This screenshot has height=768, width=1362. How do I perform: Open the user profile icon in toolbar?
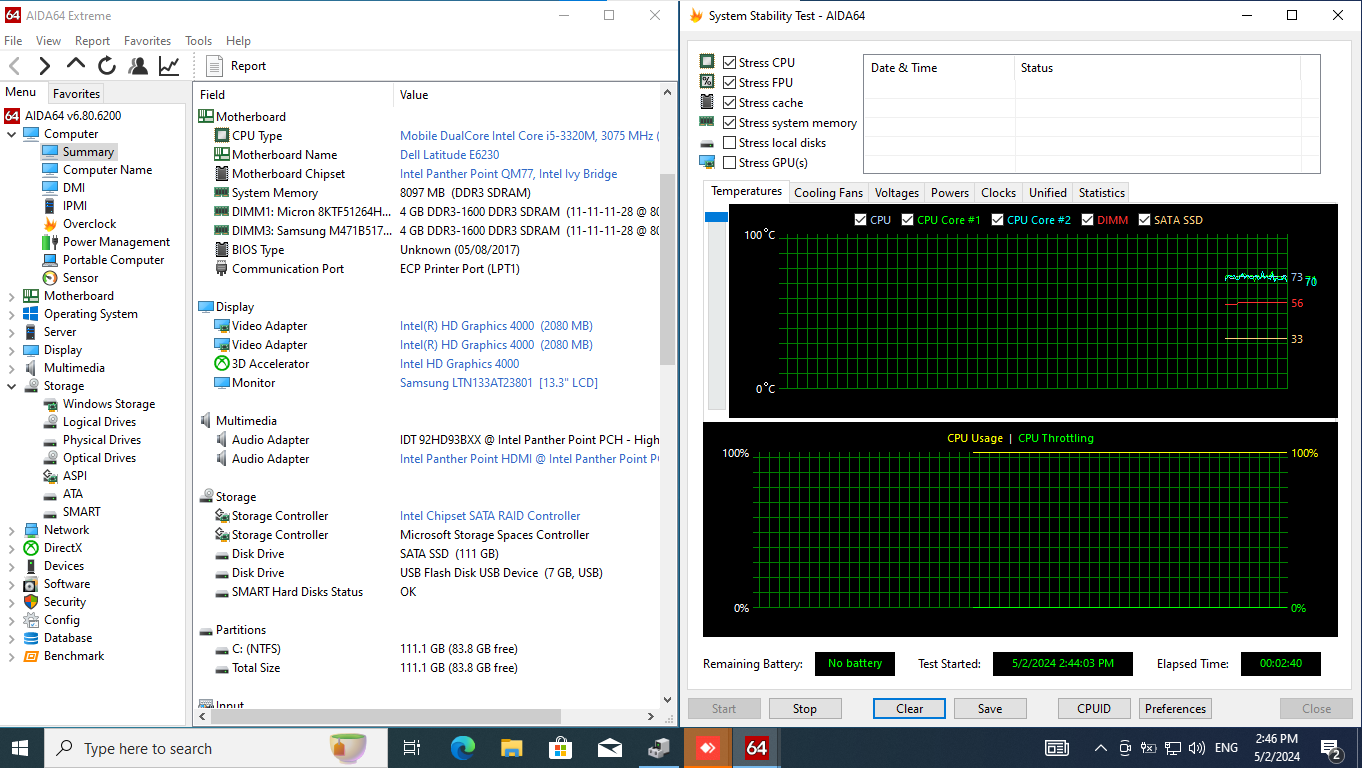click(138, 66)
